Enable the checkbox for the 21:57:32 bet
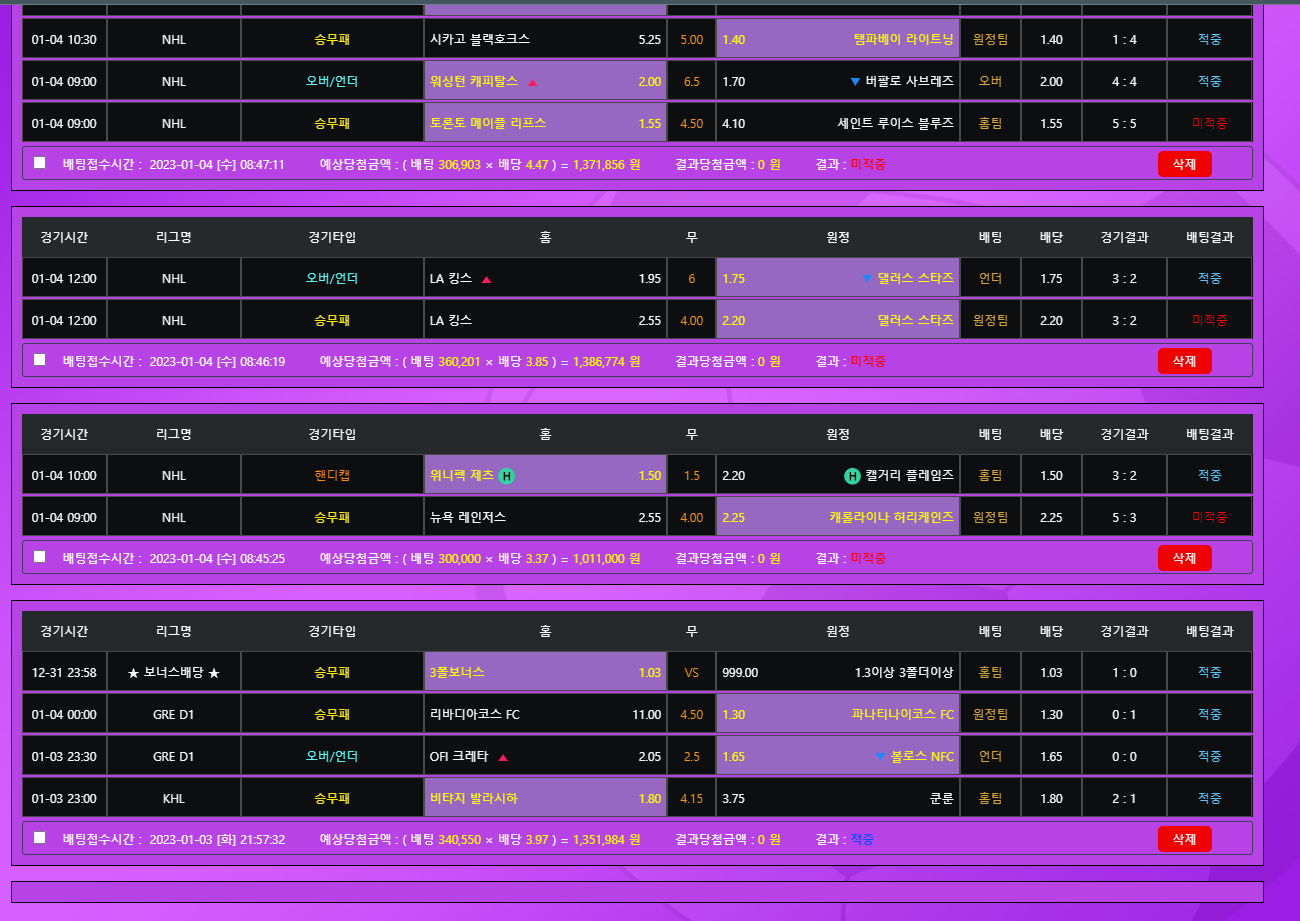This screenshot has height=921, width=1300. tap(40, 838)
